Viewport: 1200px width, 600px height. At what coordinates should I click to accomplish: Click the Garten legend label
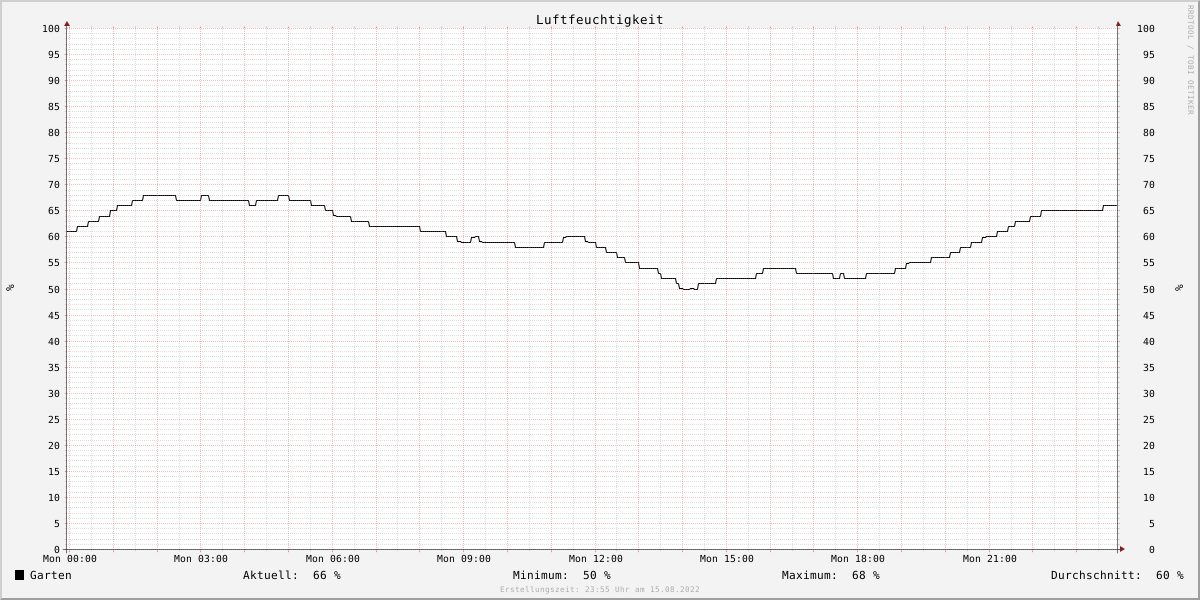[x=51, y=575]
